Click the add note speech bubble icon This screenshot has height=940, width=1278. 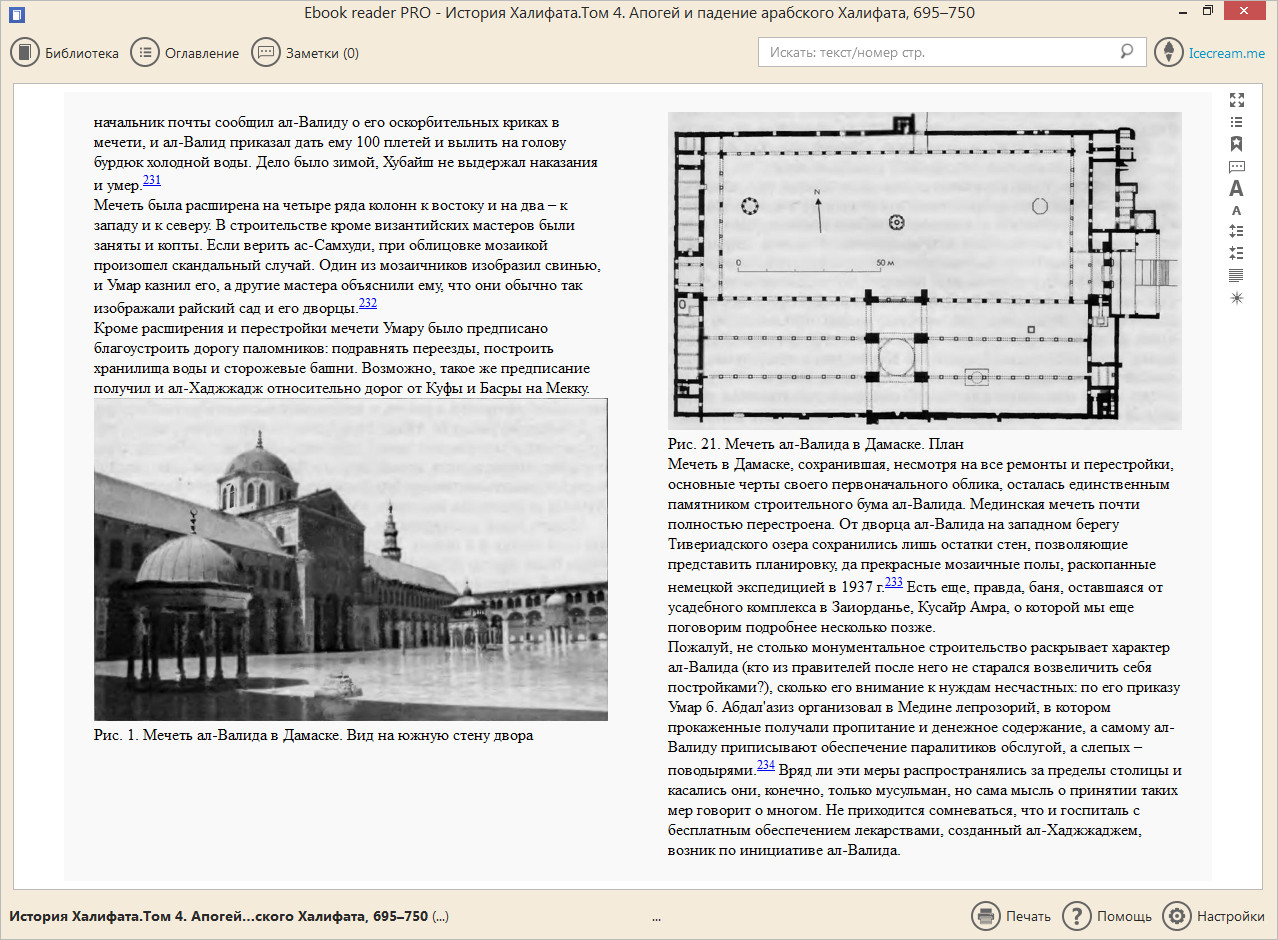click(x=1237, y=166)
